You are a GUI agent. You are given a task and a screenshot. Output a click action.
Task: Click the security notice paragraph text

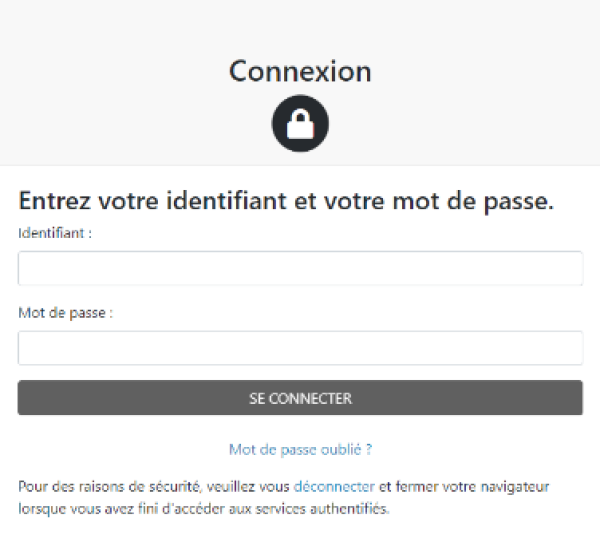pos(150,487)
